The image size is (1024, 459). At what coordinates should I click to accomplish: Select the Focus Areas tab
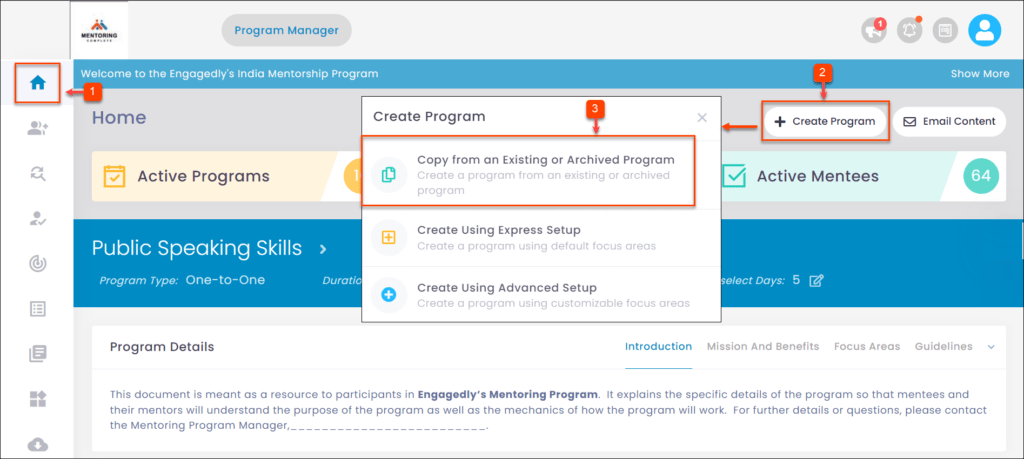tap(867, 347)
